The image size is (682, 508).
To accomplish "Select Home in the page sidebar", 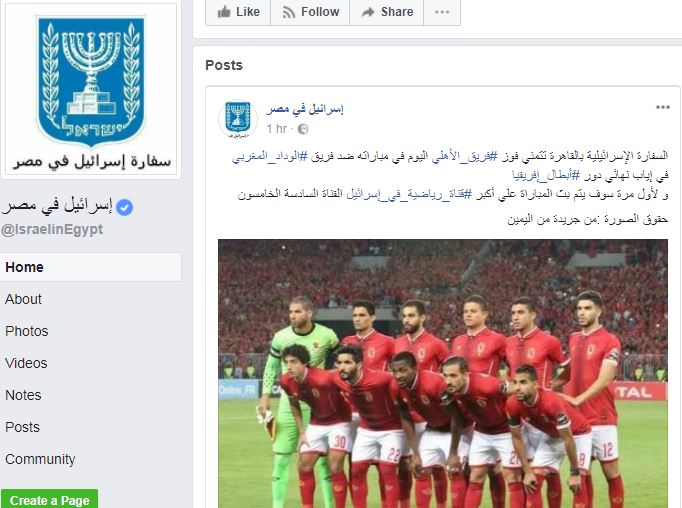I will 90,267.
